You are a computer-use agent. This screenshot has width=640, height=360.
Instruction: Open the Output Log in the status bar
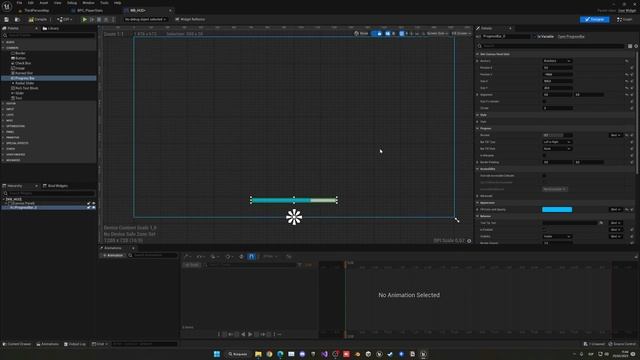pyautogui.click(x=75, y=344)
